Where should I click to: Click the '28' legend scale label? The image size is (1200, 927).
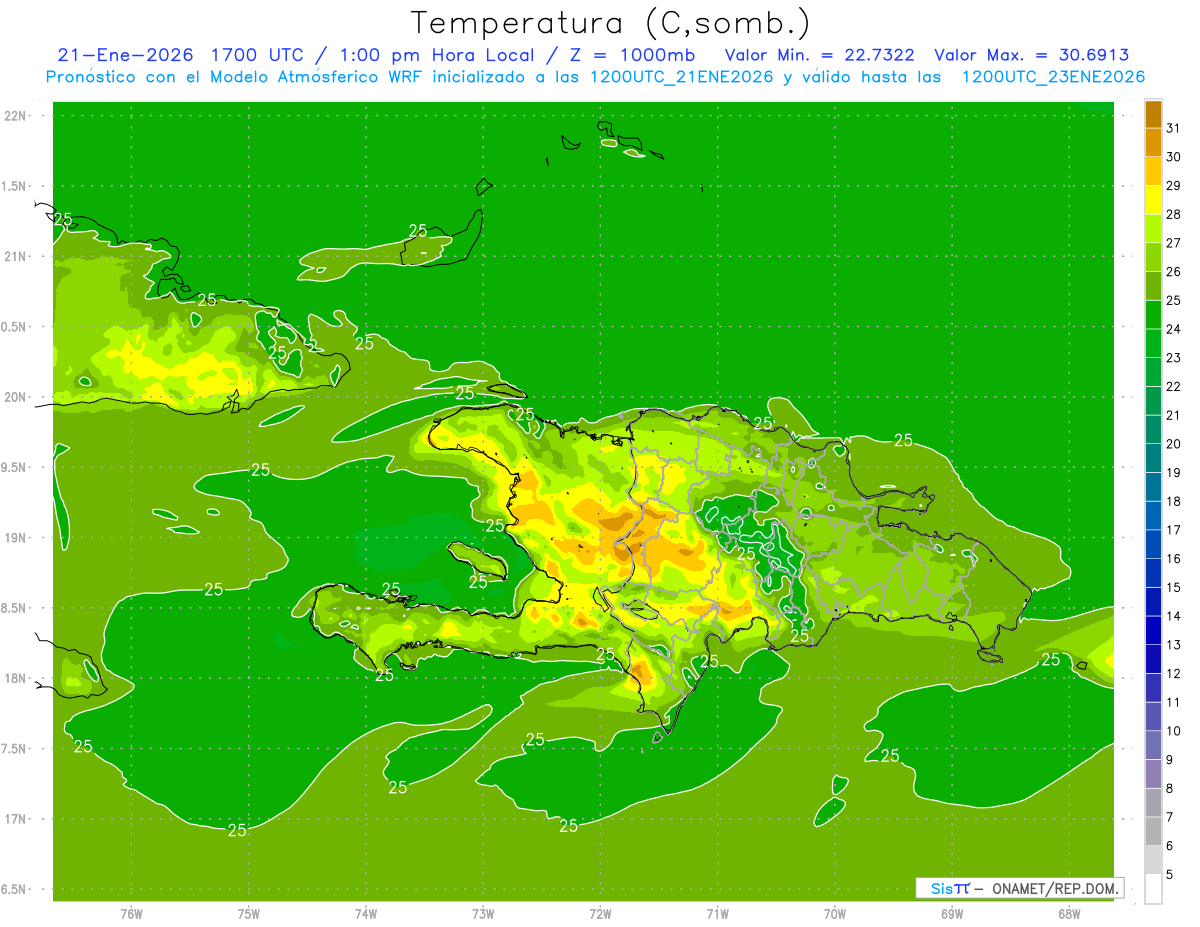tap(1173, 214)
